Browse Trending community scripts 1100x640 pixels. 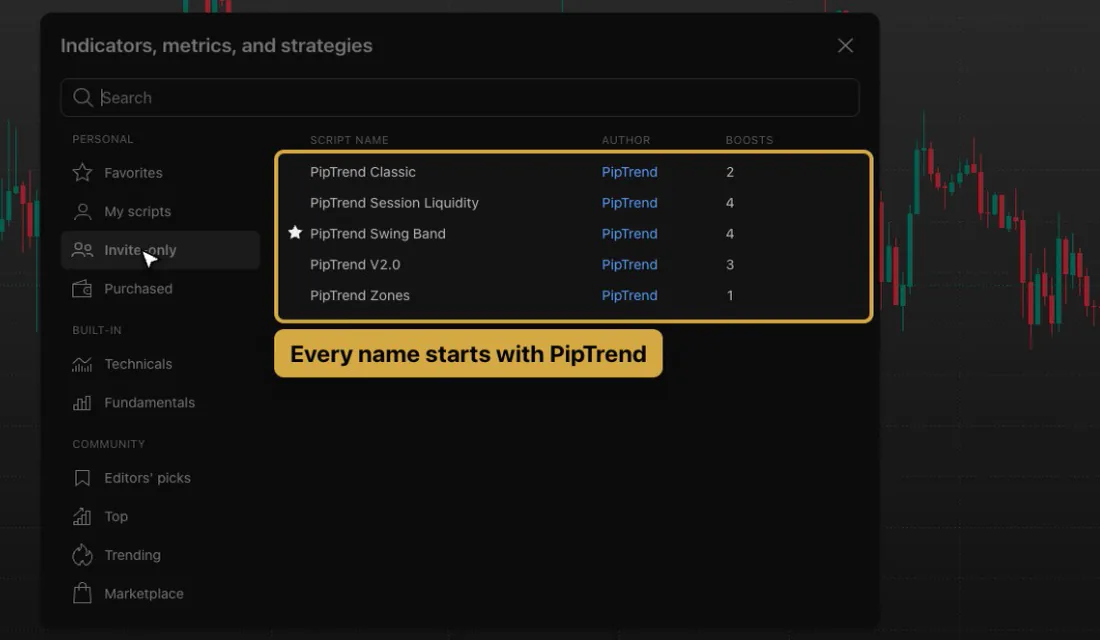[161, 555]
